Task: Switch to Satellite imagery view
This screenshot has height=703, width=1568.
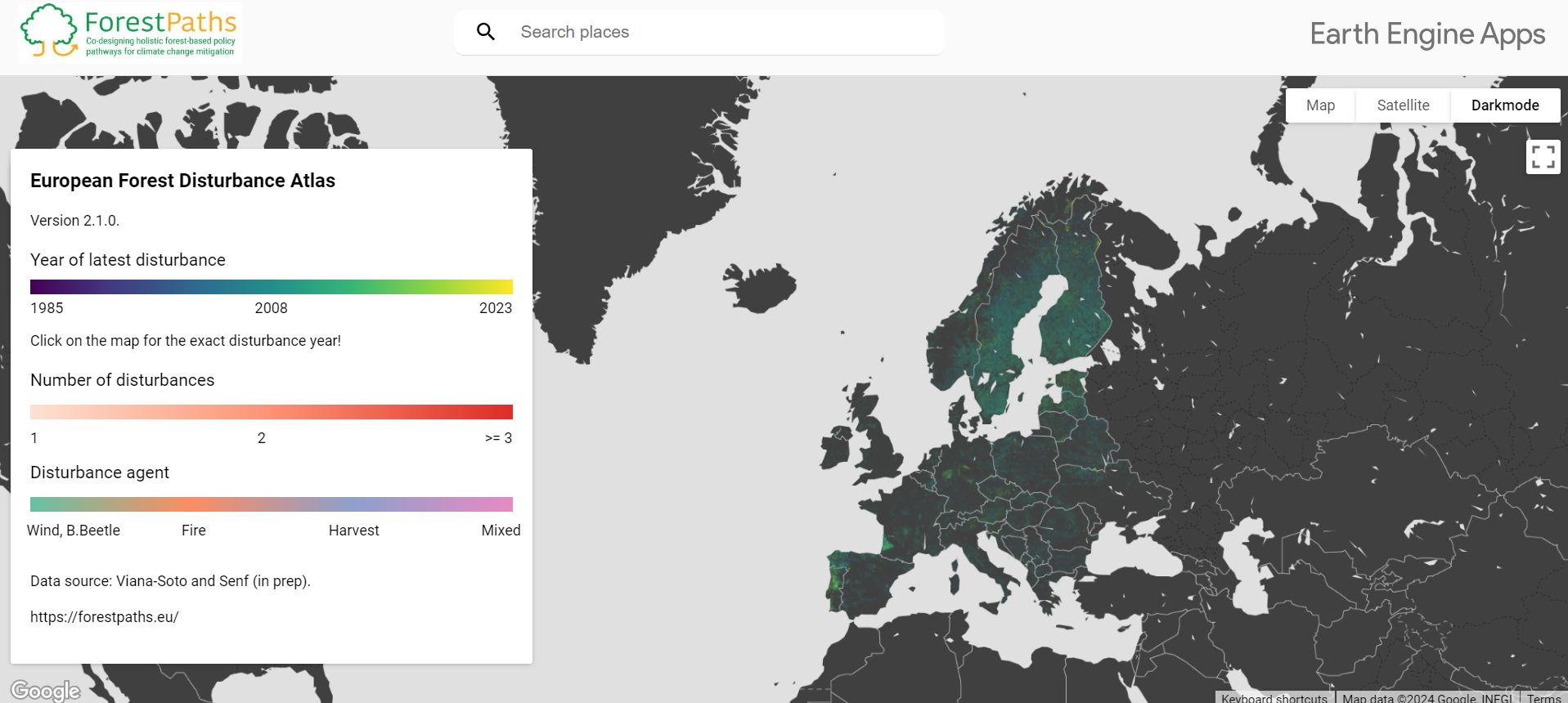Action: [1403, 105]
